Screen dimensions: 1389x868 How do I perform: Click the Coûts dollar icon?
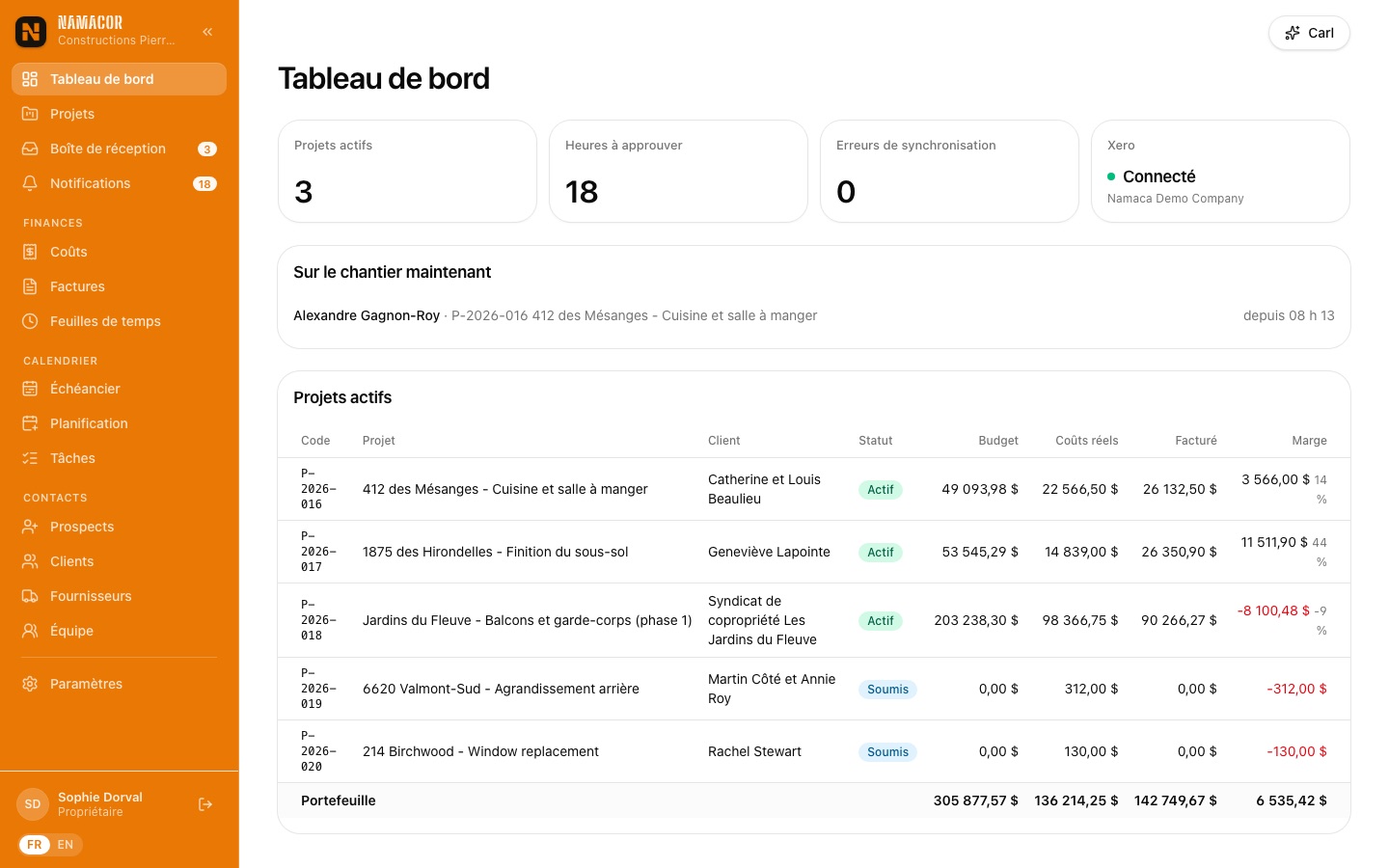click(x=30, y=252)
